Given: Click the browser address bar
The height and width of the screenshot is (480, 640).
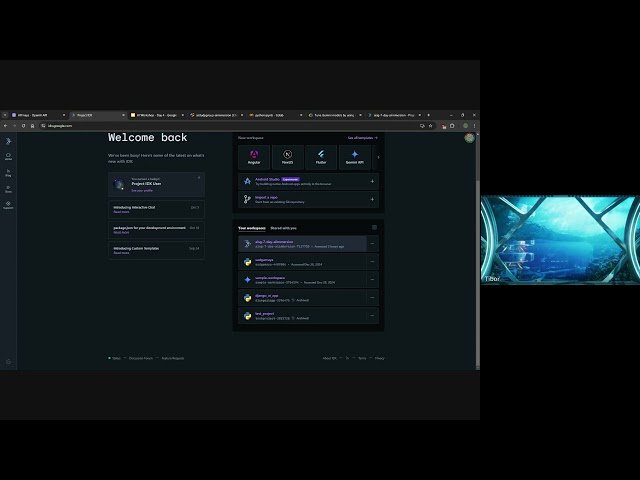Looking at the screenshot, I should tap(229, 126).
